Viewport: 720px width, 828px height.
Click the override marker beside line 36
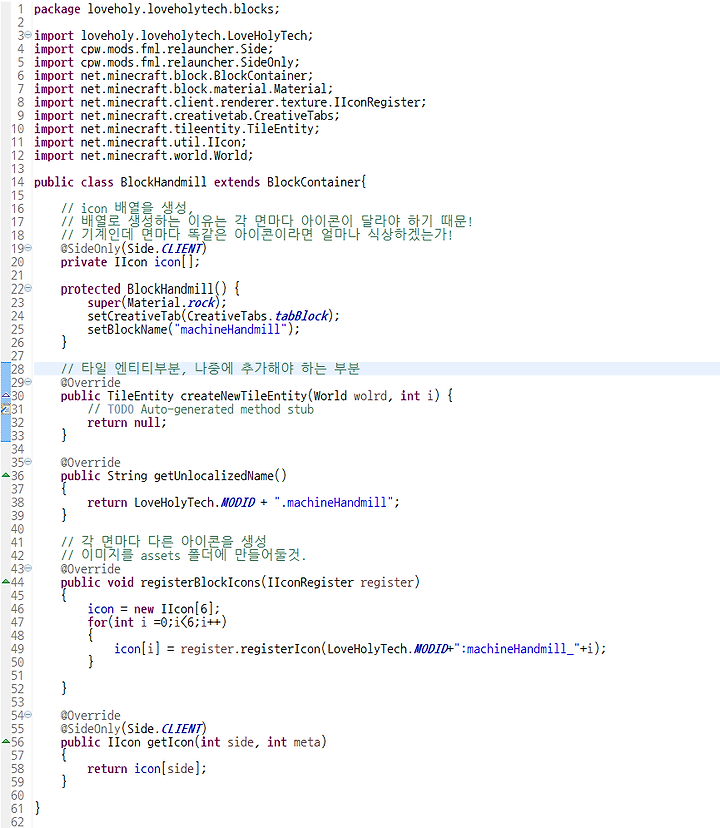click(x=5, y=475)
